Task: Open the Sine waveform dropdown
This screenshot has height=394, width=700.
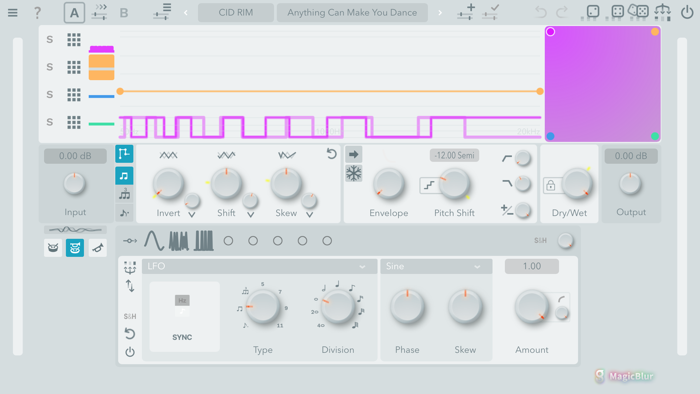Action: [x=436, y=266]
